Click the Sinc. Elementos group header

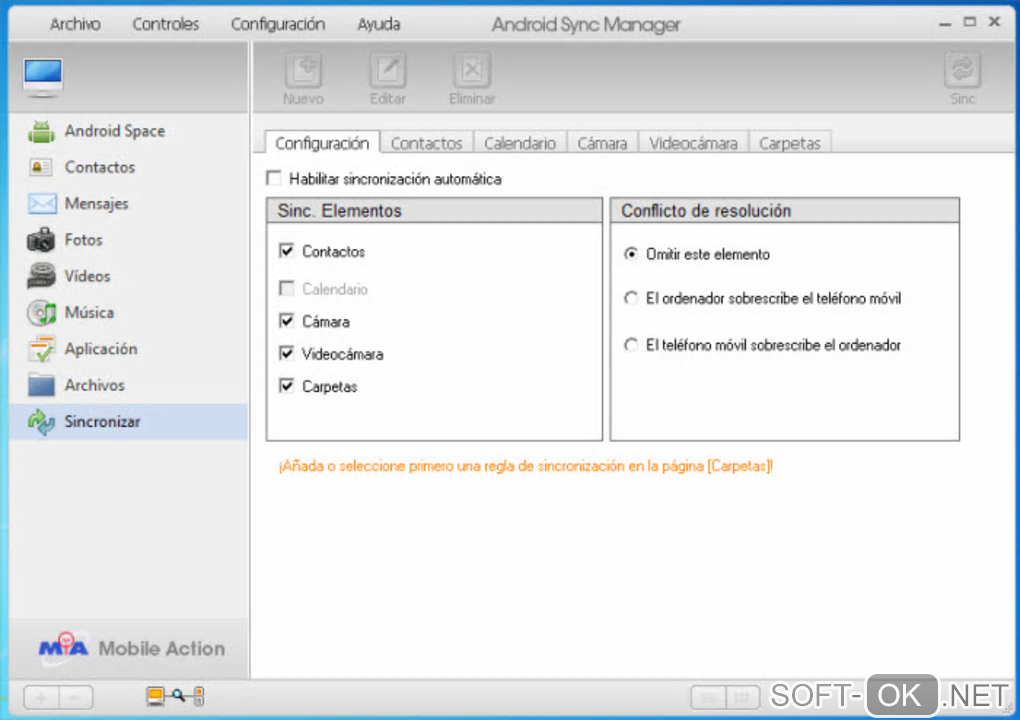click(x=434, y=211)
